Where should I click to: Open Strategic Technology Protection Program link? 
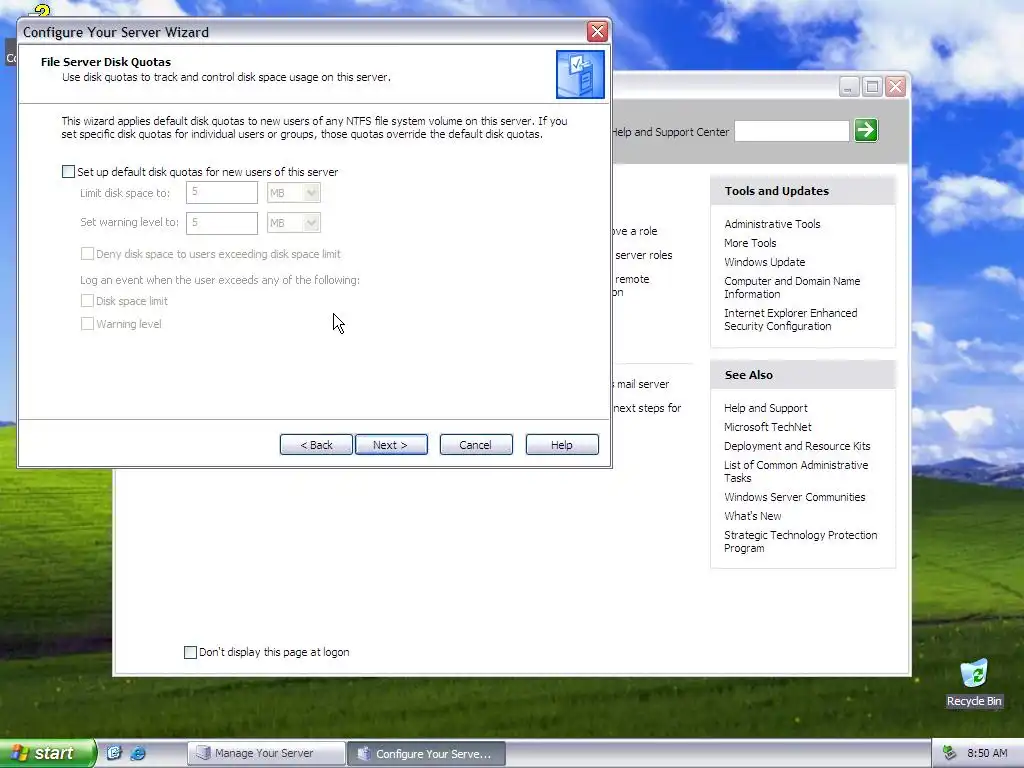(800, 541)
